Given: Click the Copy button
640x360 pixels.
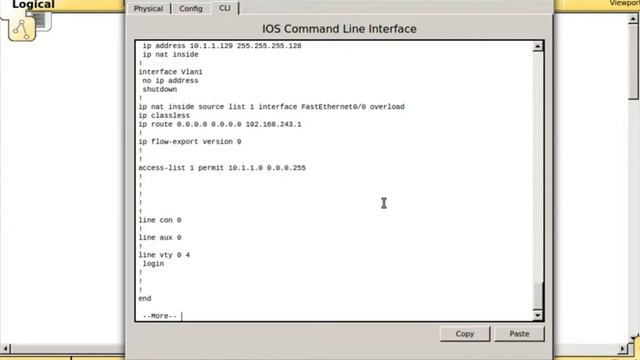Looking at the screenshot, I should click(x=465, y=334).
